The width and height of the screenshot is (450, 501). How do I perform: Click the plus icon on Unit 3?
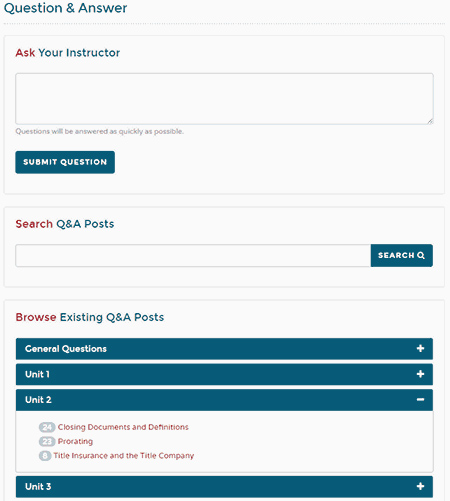420,486
